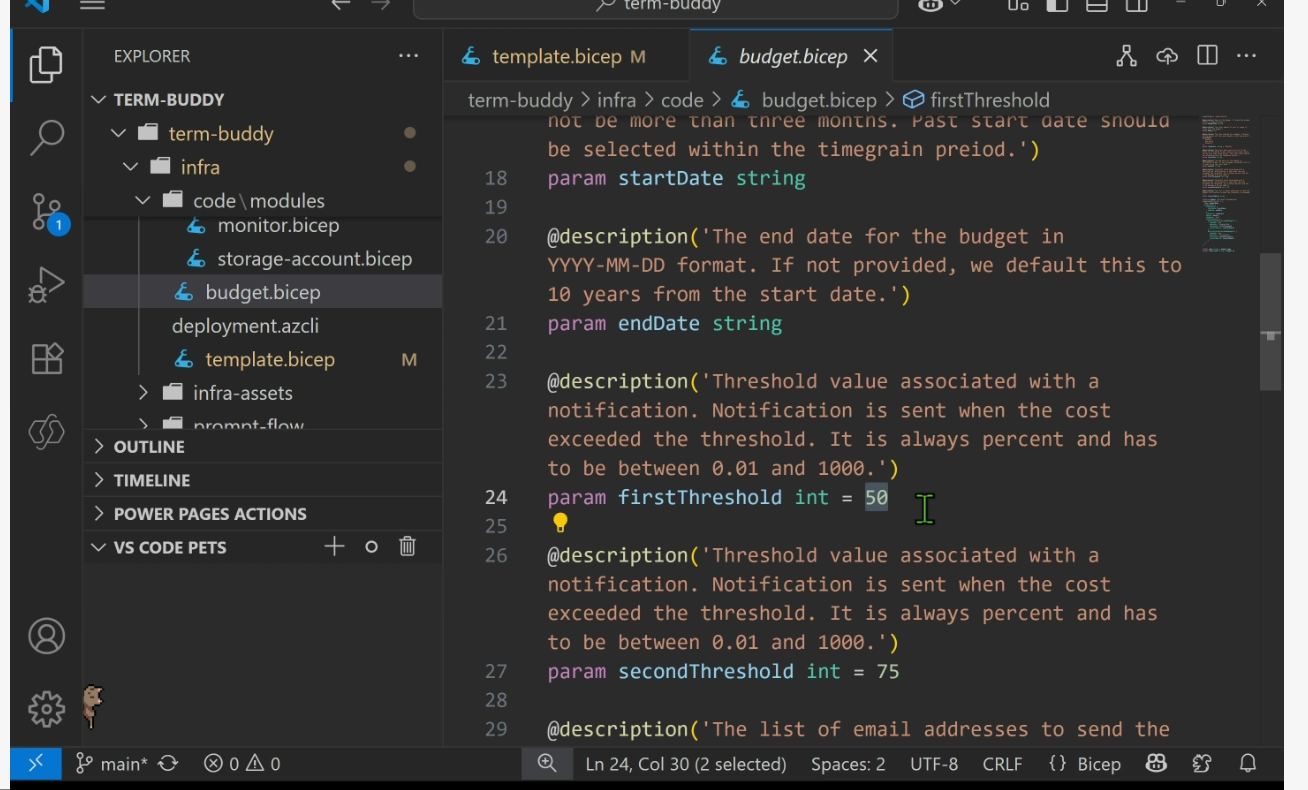Toggle split editor right button
The image size is (1308, 790).
pyautogui.click(x=1207, y=56)
